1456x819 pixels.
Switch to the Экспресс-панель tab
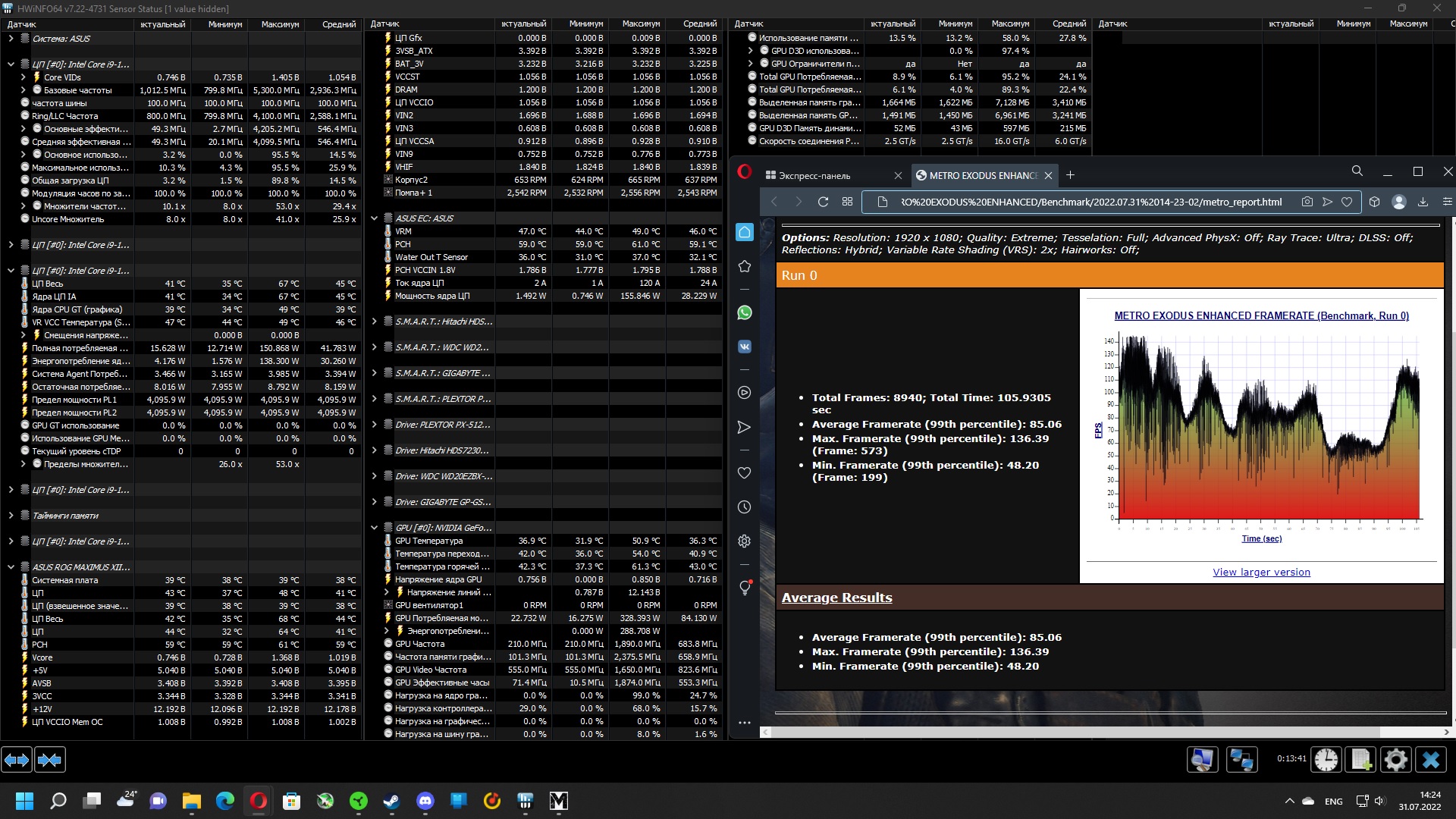[x=814, y=175]
